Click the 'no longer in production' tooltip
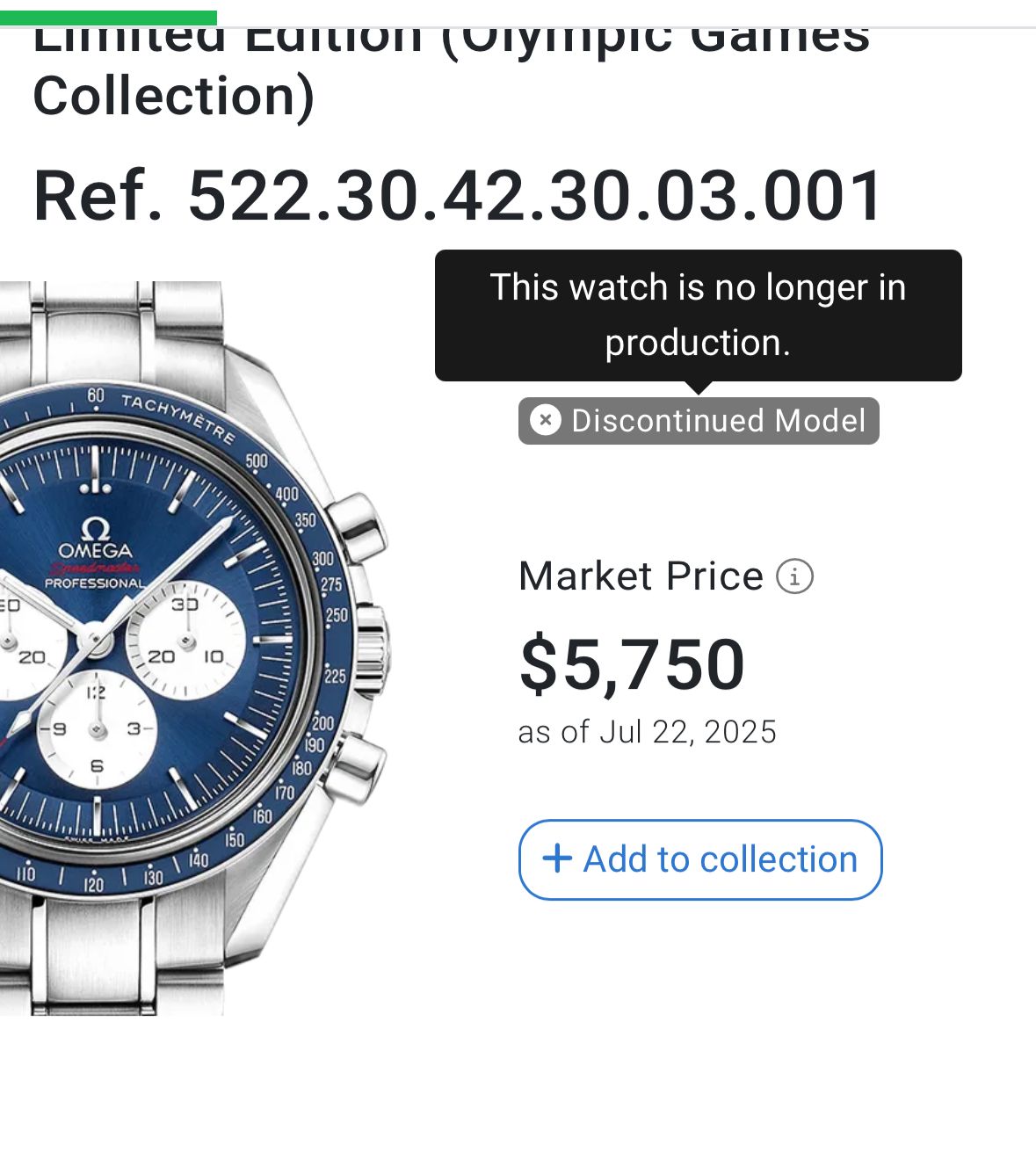This screenshot has width=1036, height=1152. coord(699,315)
